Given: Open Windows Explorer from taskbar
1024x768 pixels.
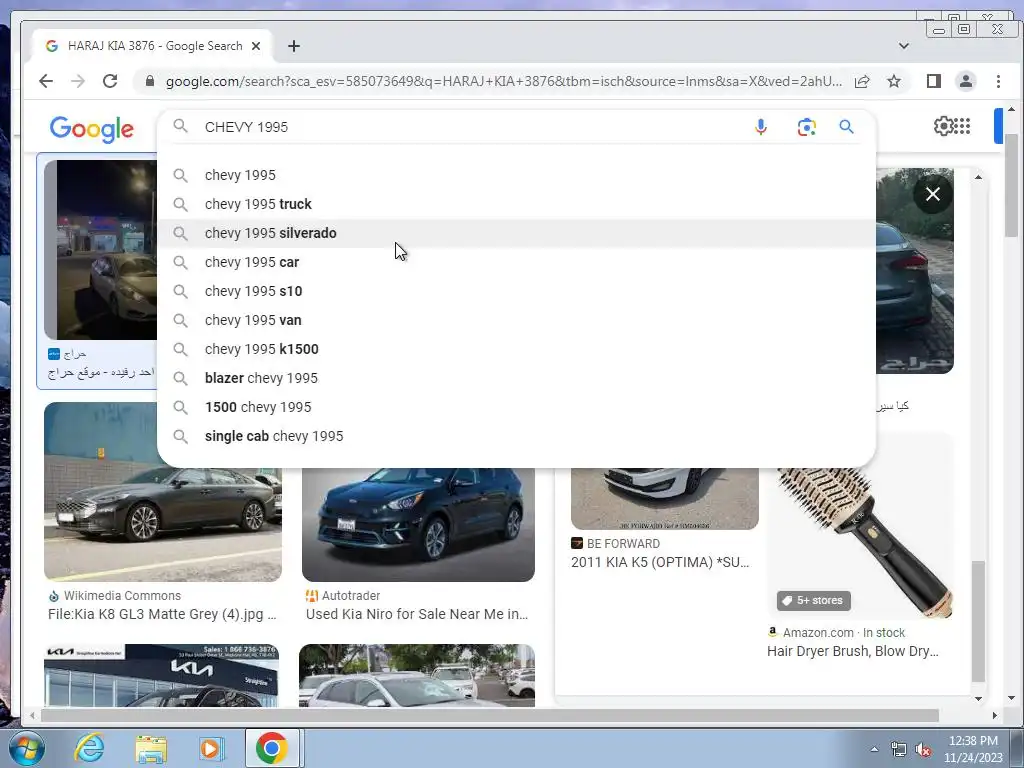Looking at the screenshot, I should coord(151,748).
